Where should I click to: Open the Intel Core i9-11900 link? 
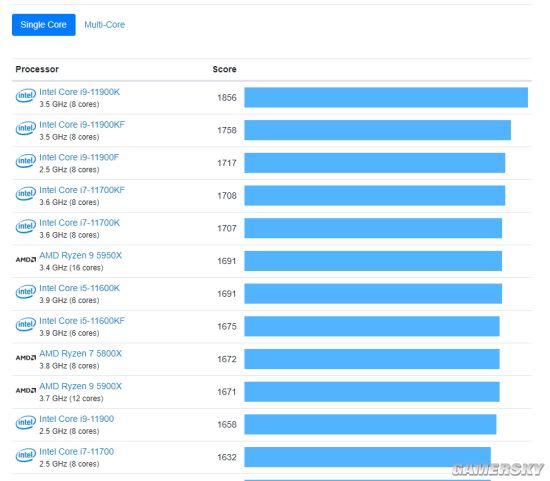[x=76, y=419]
